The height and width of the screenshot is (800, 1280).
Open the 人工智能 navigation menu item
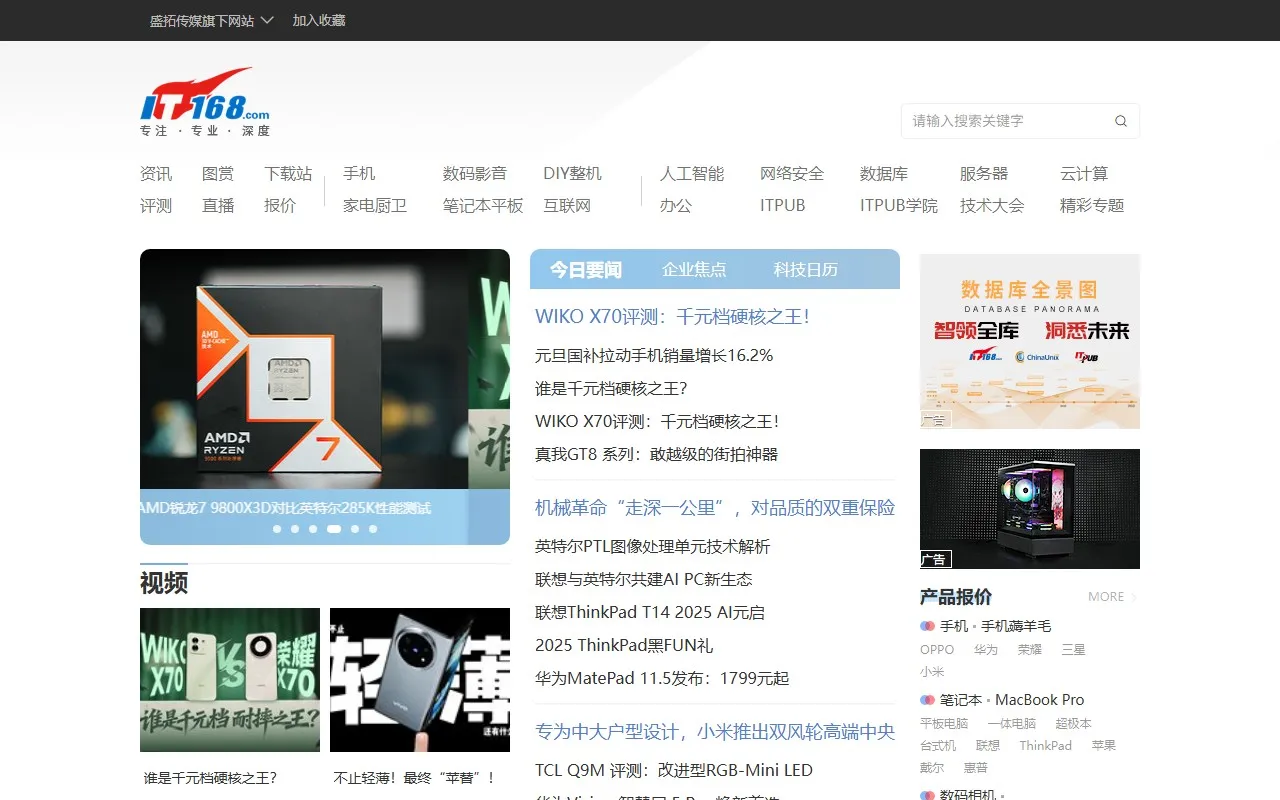tap(691, 174)
